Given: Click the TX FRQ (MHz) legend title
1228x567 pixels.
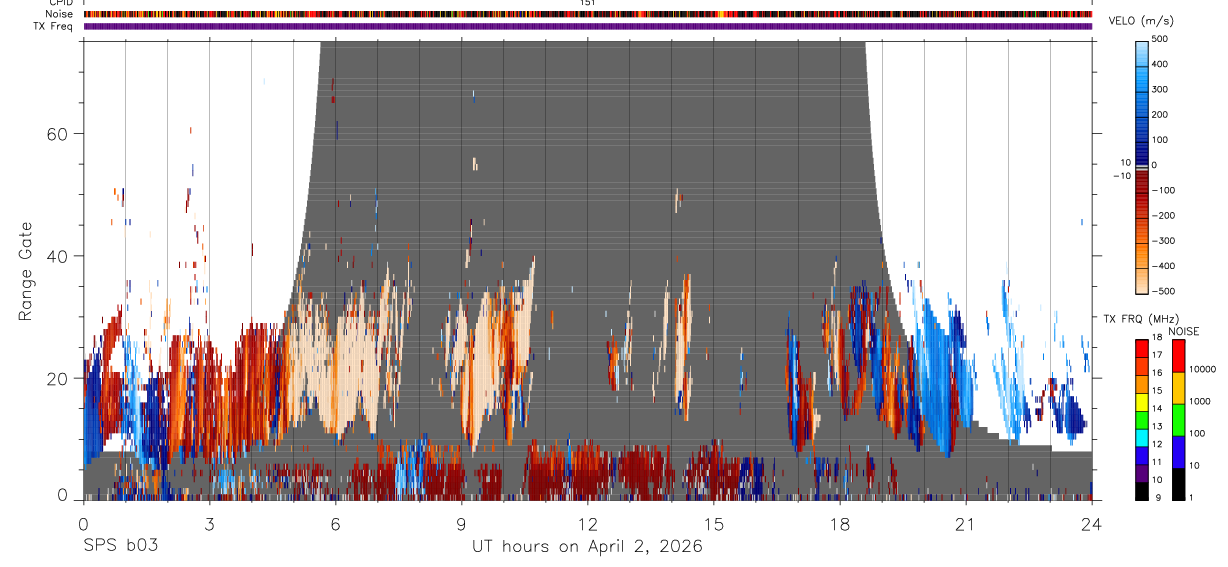Looking at the screenshot, I should pos(1143,318).
